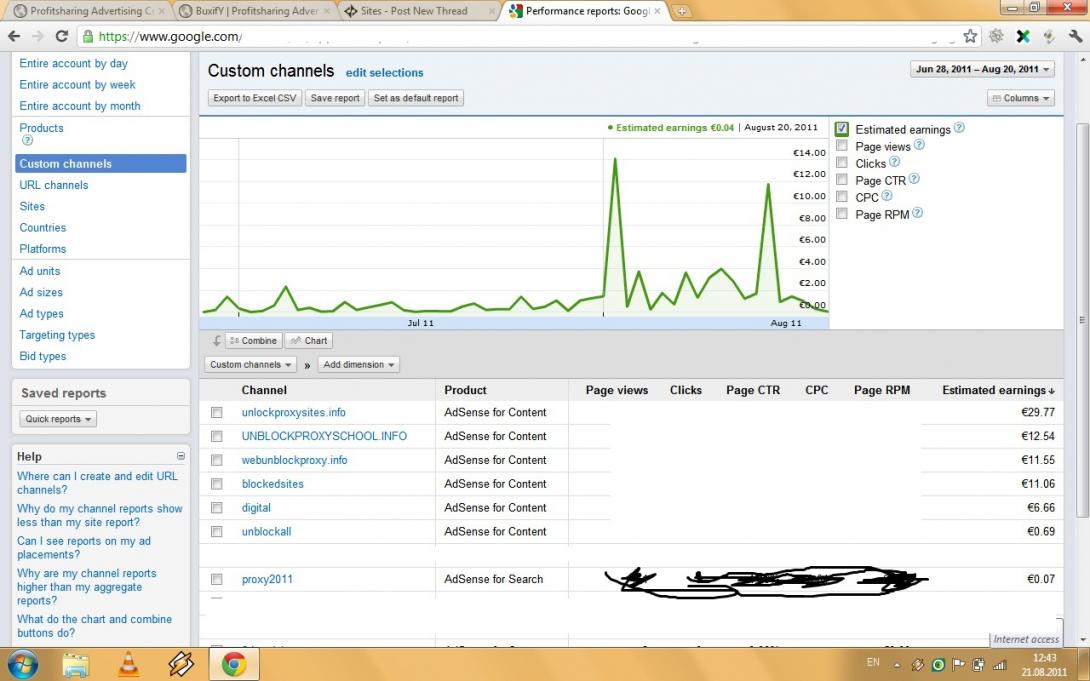Image resolution: width=1090 pixels, height=681 pixels.
Task: Open the Windows Start menu
Action: coord(23,664)
